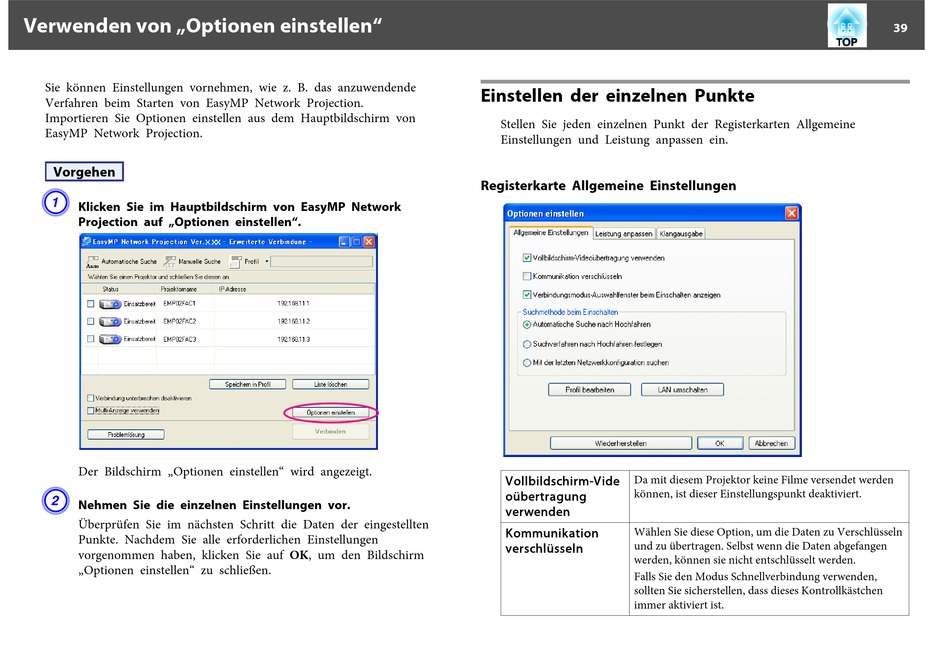Click the IP address 192.168.11.1
Screen dimensions: 950x660
(293, 304)
